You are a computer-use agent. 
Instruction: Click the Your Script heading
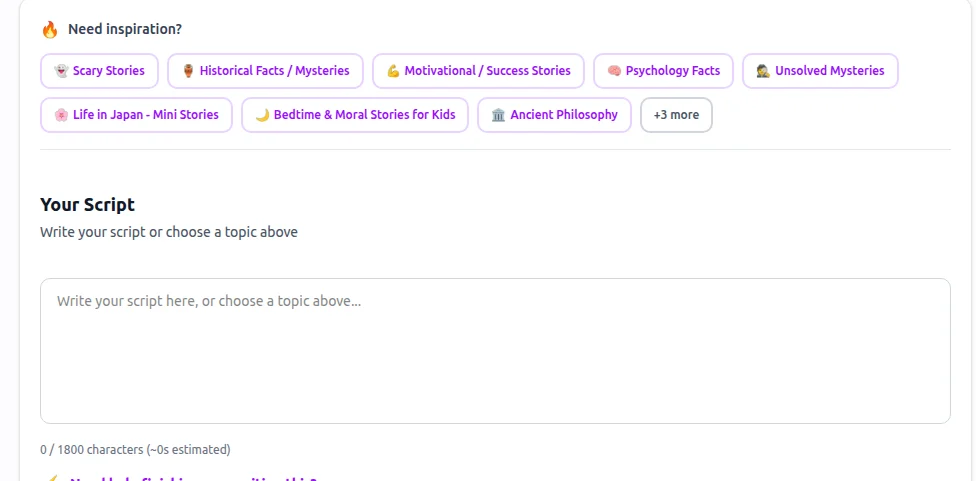click(87, 204)
